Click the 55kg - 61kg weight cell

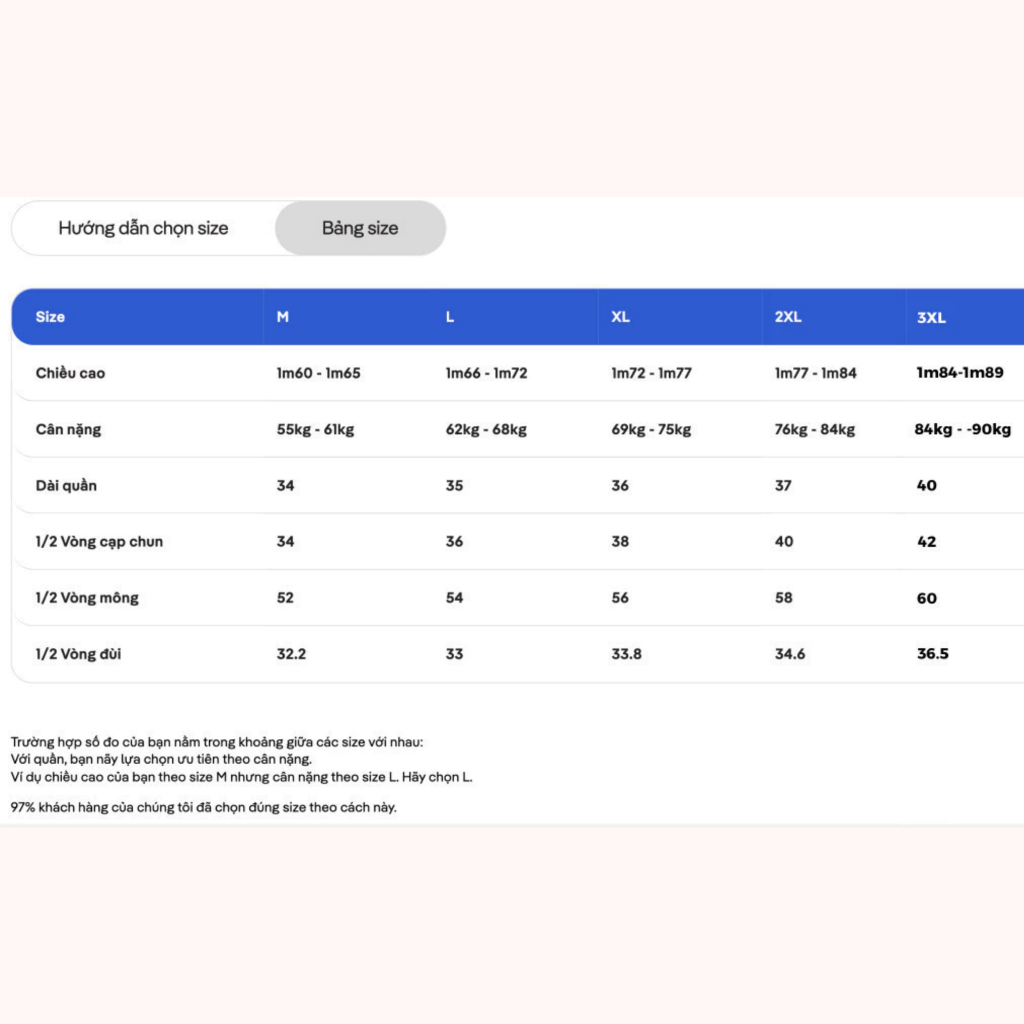(315, 429)
